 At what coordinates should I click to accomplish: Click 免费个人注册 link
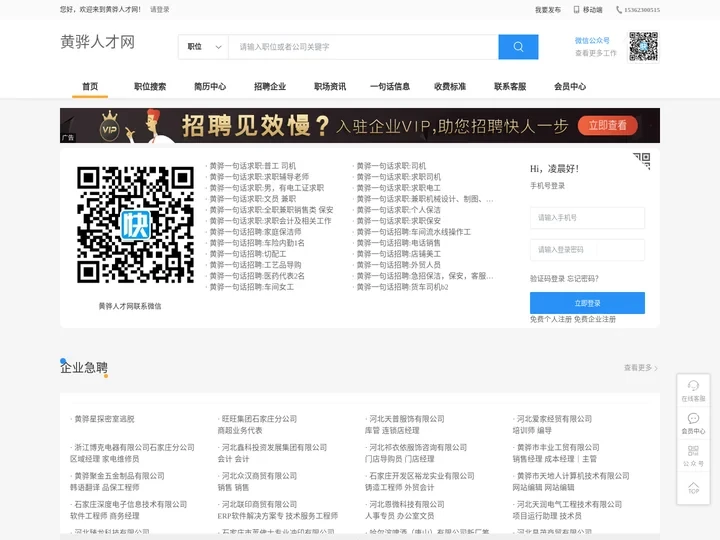551,319
